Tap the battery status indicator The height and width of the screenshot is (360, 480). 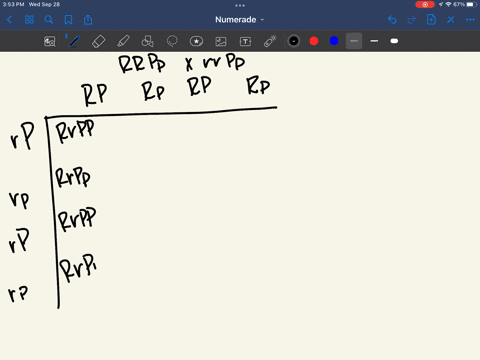[471, 5]
